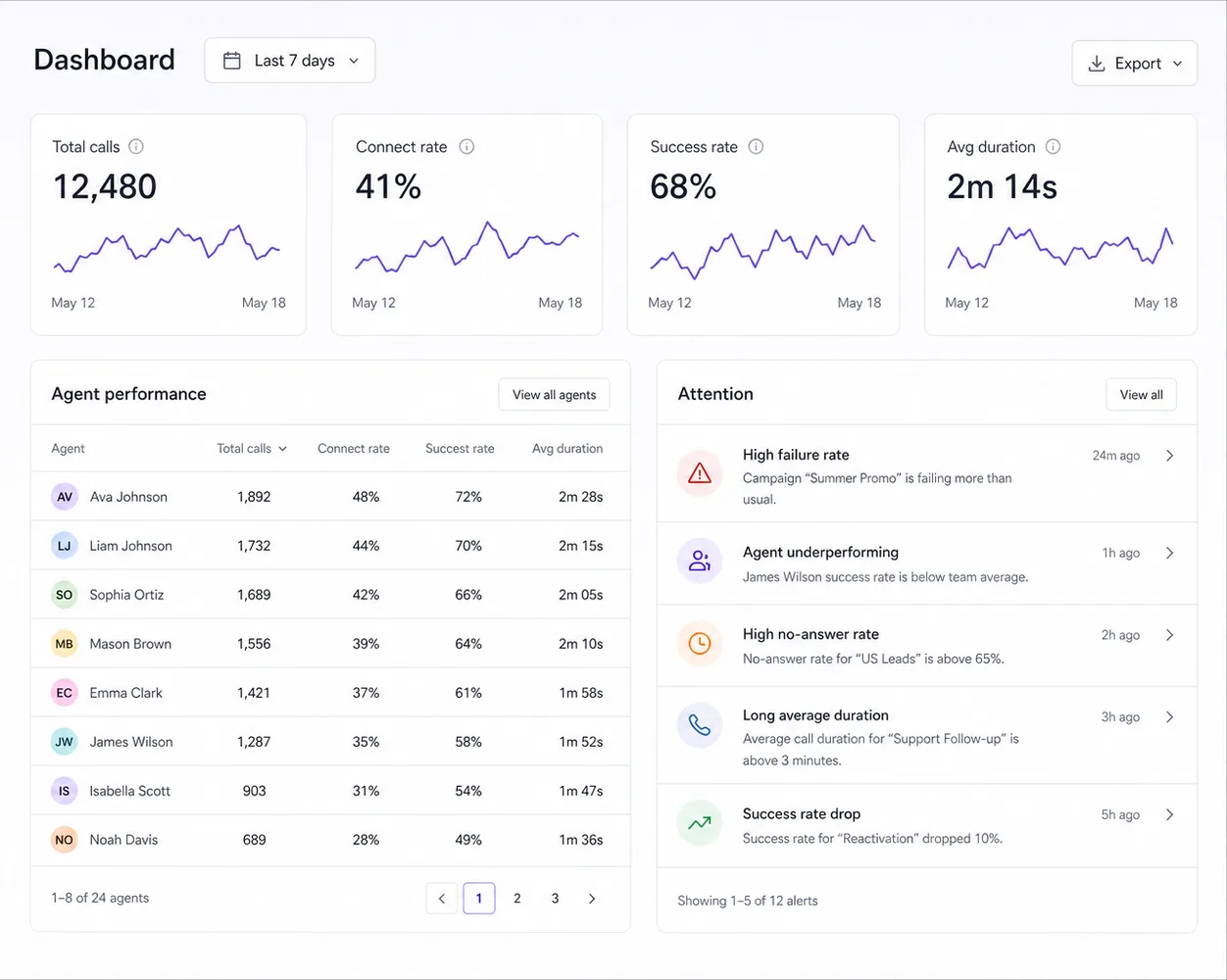Click James Wilson's JW avatar
1227x980 pixels.
(x=65, y=742)
